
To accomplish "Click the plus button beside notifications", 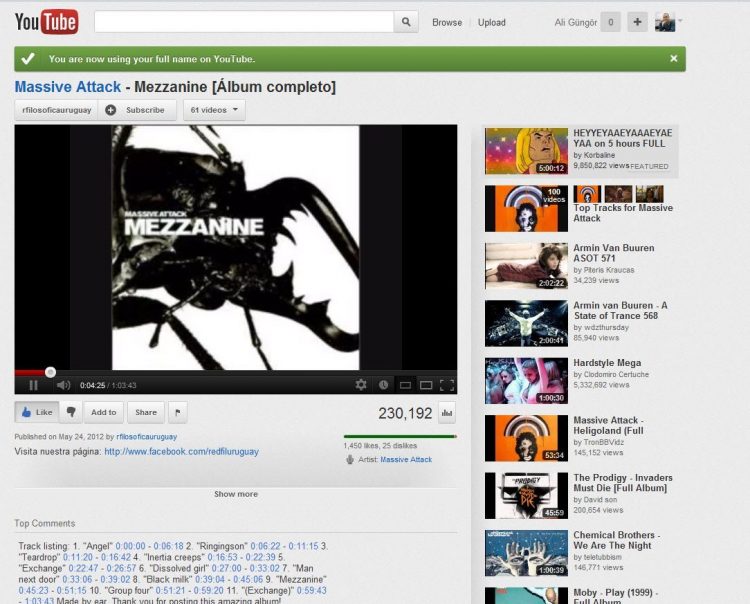I will pos(637,22).
